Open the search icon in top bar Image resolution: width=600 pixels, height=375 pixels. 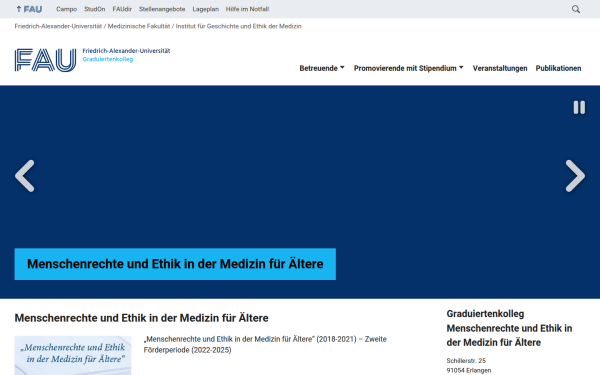(576, 9)
